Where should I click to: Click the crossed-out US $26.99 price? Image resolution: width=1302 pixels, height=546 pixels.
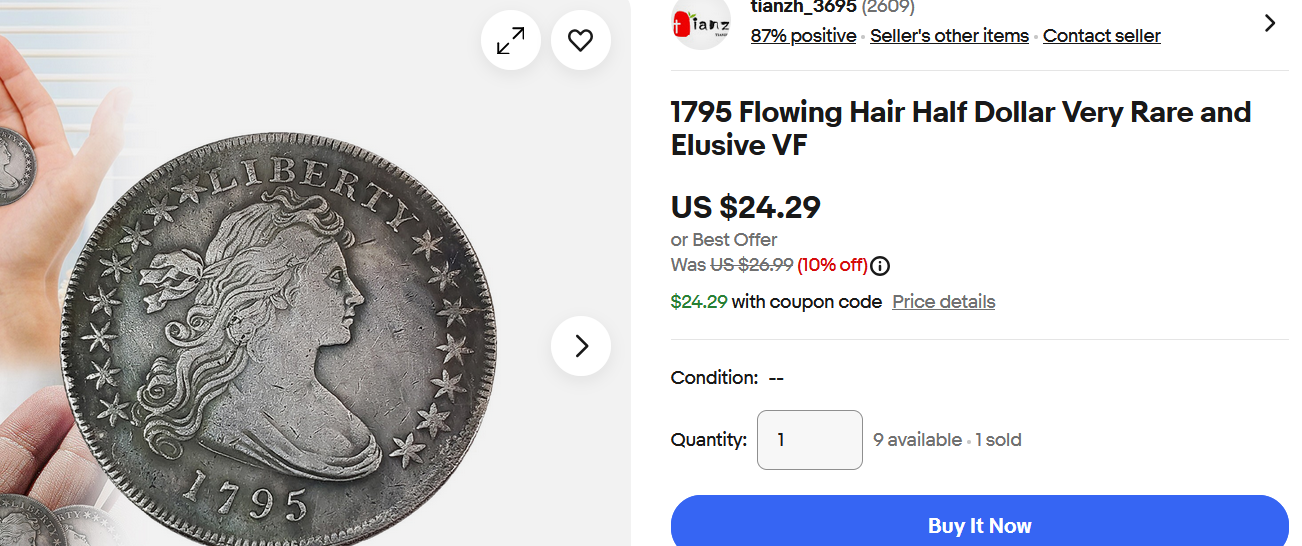click(x=751, y=265)
